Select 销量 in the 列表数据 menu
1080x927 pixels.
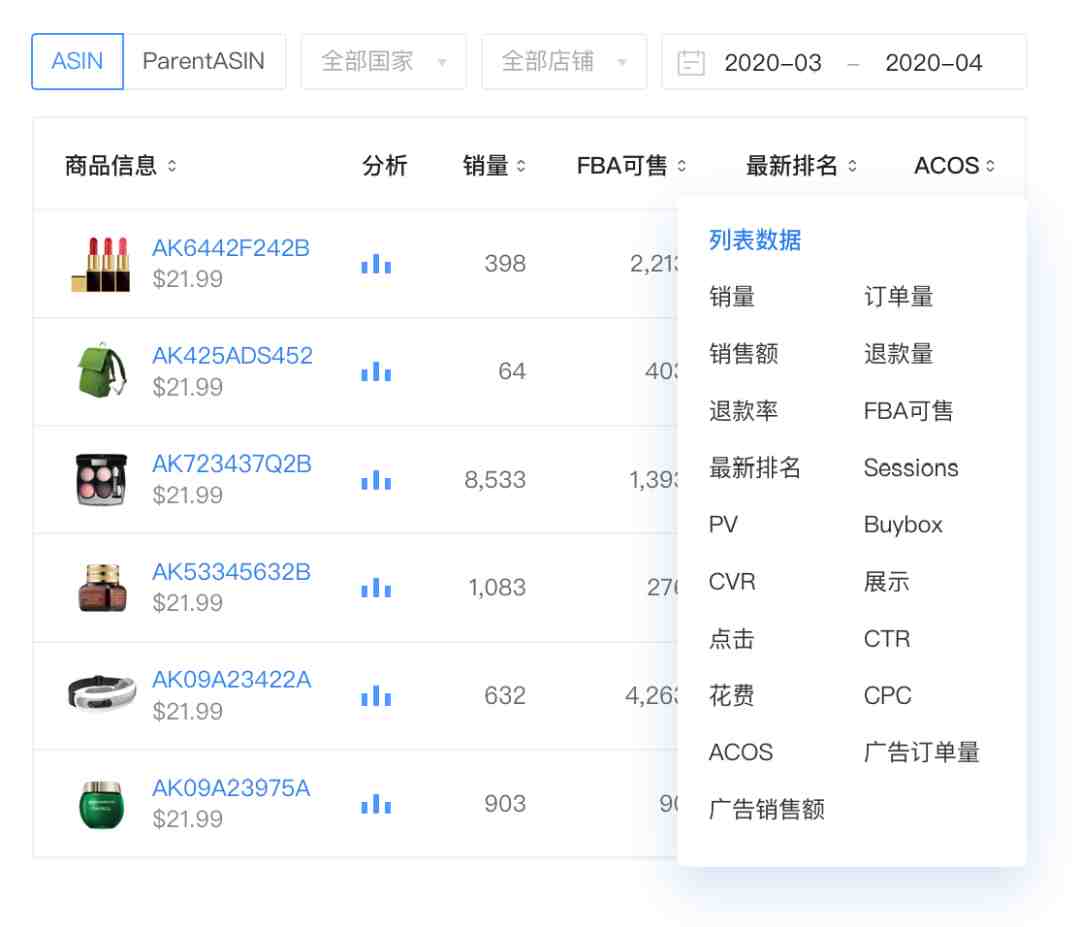(x=731, y=297)
